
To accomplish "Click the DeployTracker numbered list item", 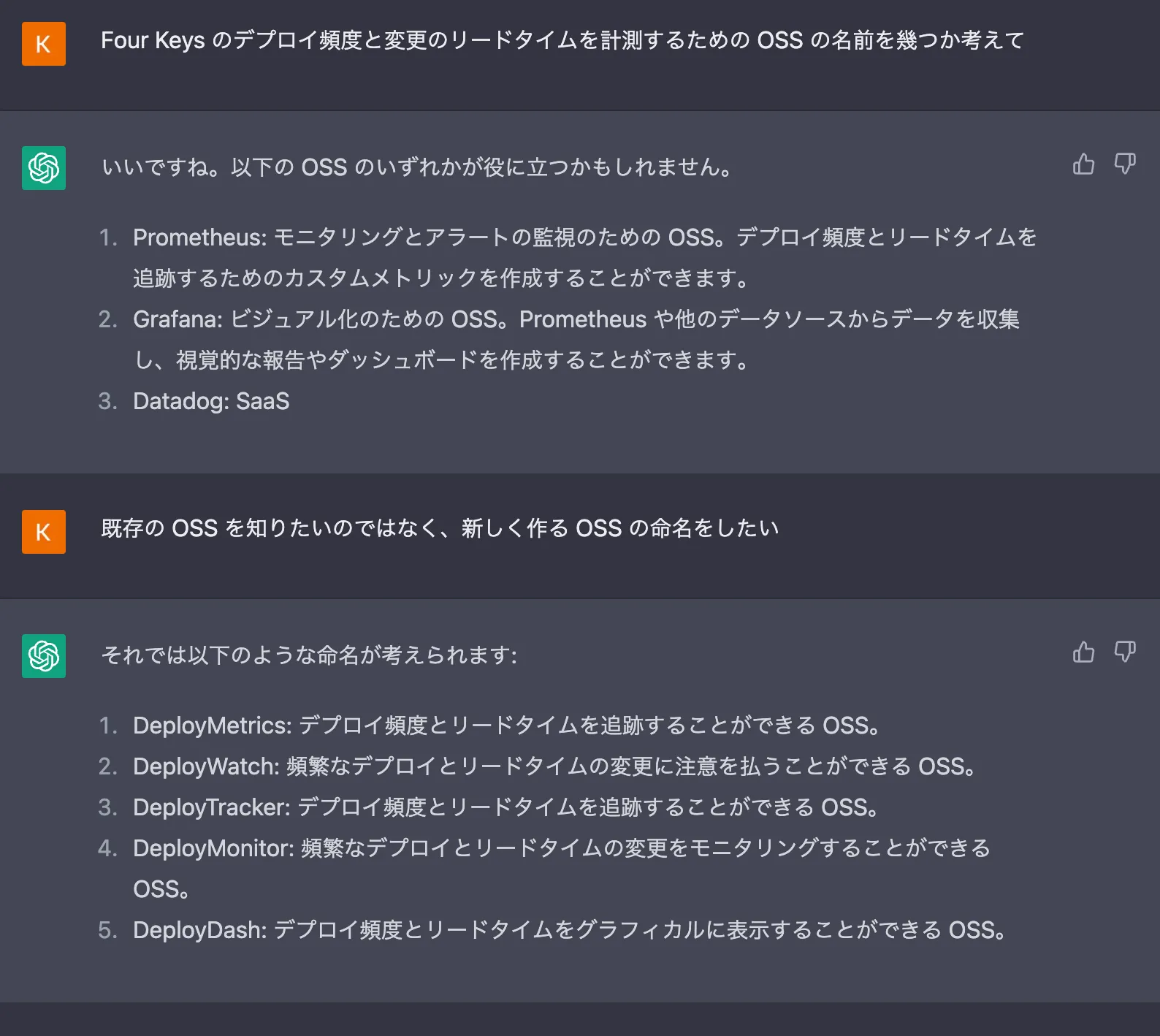I will pyautogui.click(x=504, y=807).
